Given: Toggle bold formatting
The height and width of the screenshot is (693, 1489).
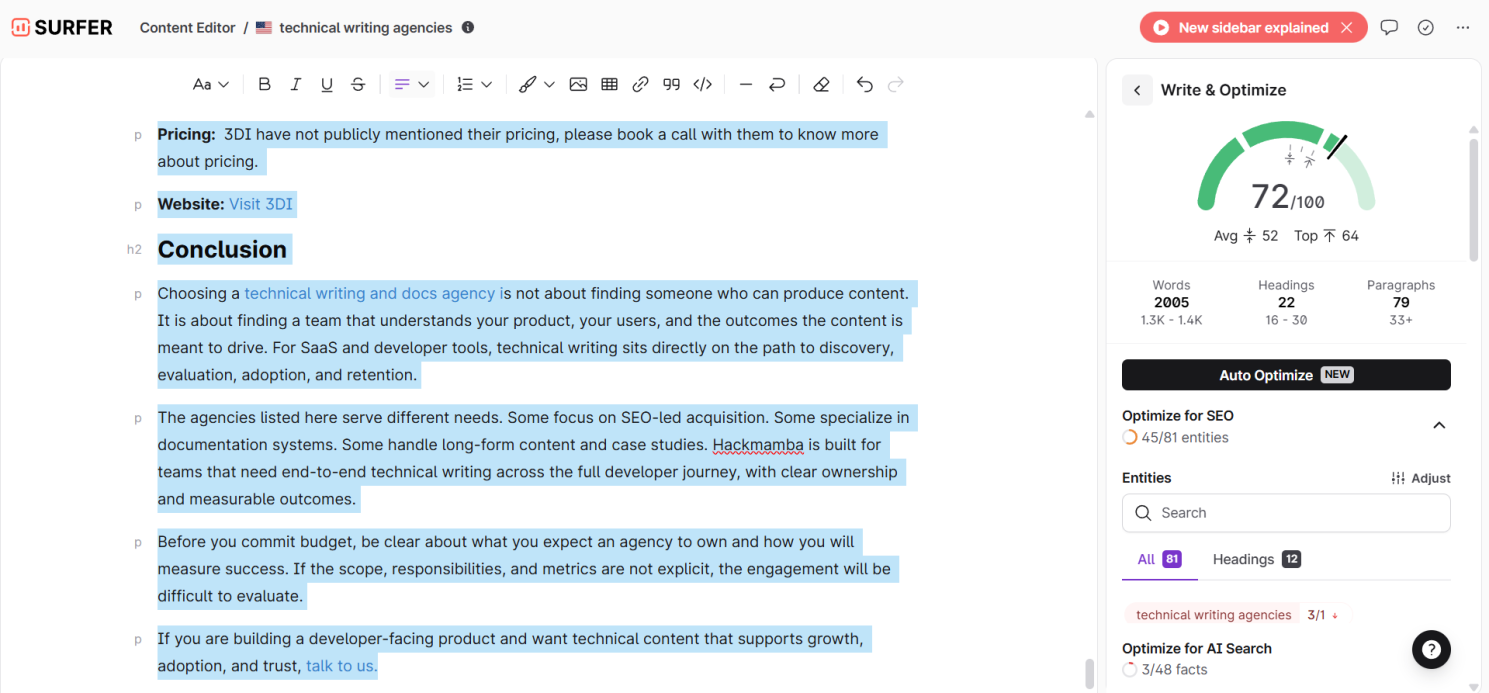Looking at the screenshot, I should (x=264, y=85).
